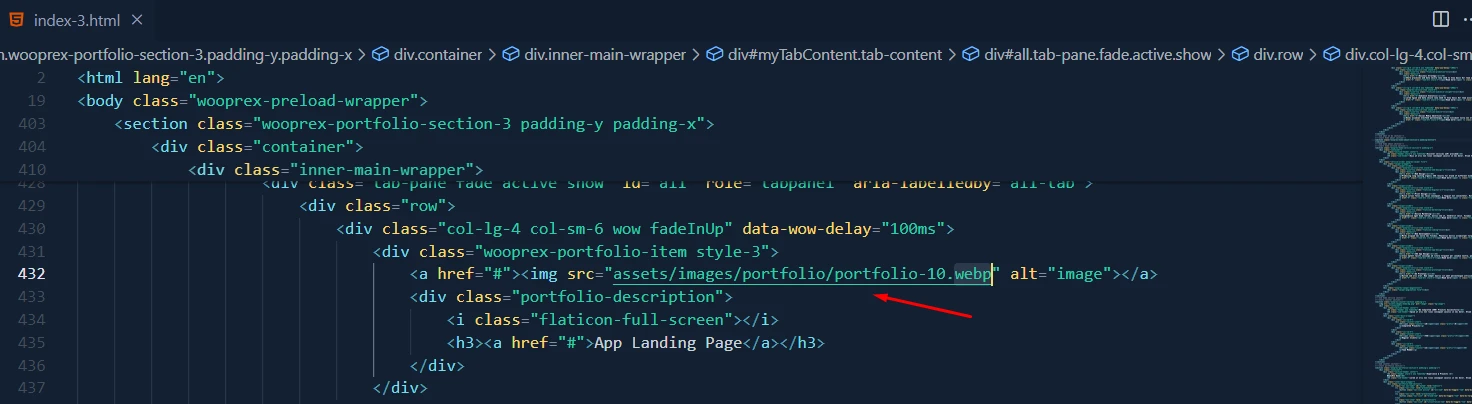Click the cube icon before div.row breadcrumb
Image resolution: width=1472 pixels, height=404 pixels.
[x=1240, y=55]
